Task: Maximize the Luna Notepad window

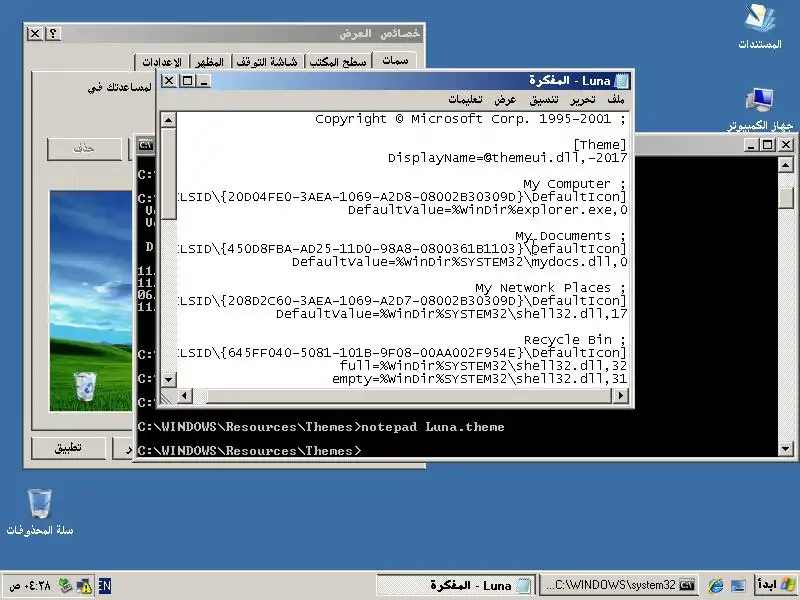Action: pos(187,81)
